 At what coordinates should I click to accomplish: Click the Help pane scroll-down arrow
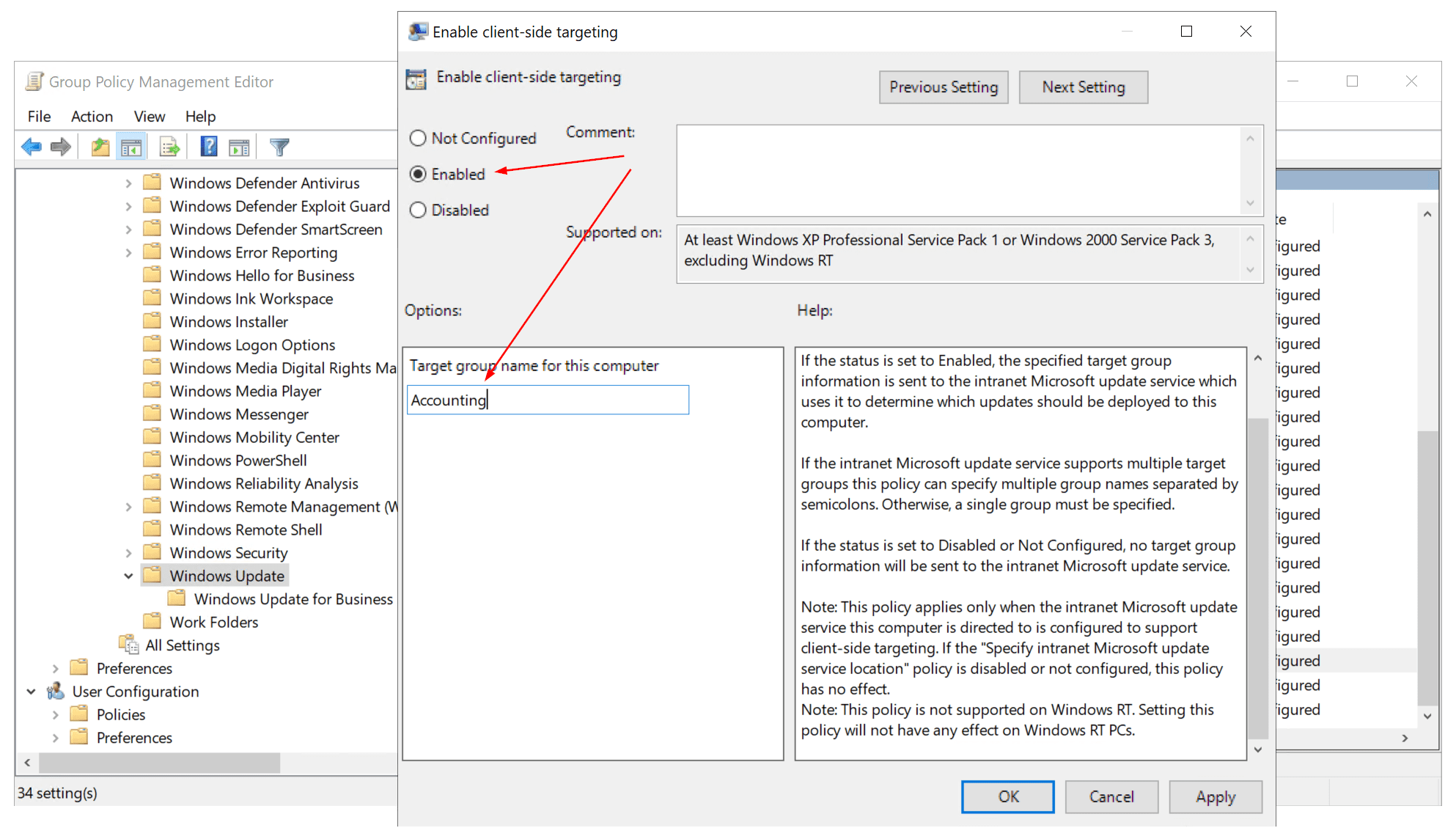pyautogui.click(x=1258, y=750)
